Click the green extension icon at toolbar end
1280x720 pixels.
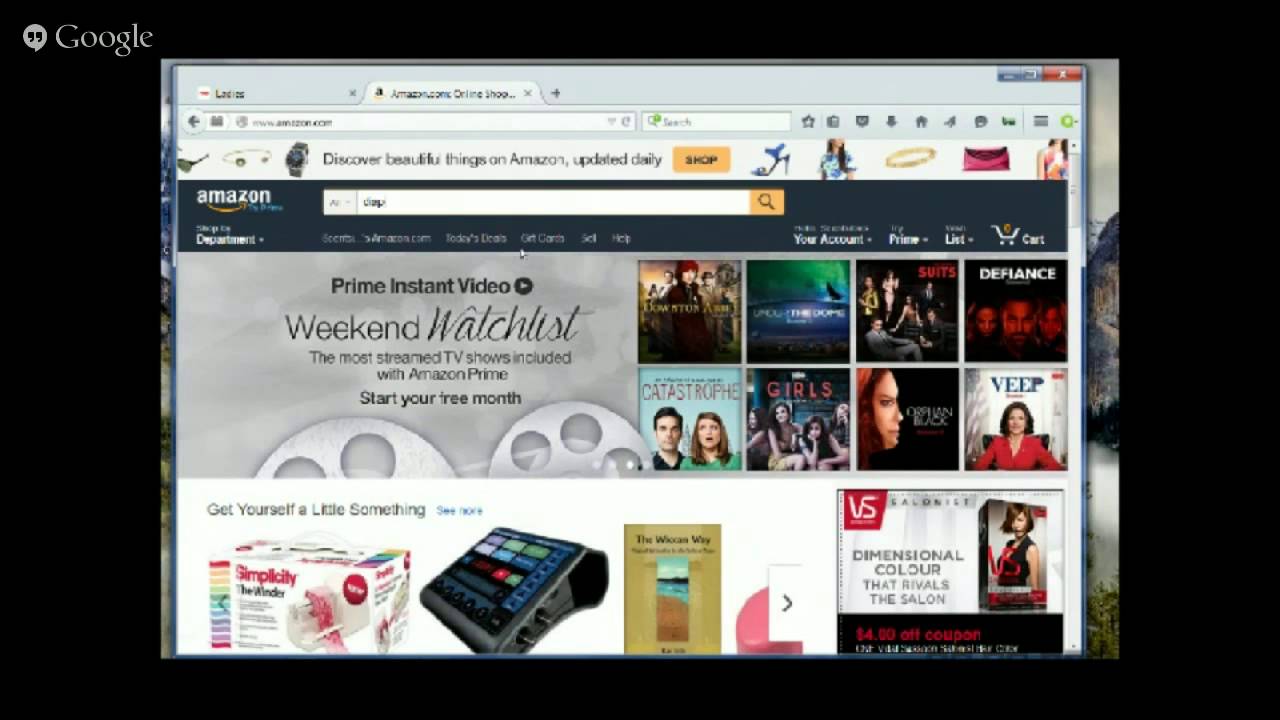click(x=1067, y=121)
